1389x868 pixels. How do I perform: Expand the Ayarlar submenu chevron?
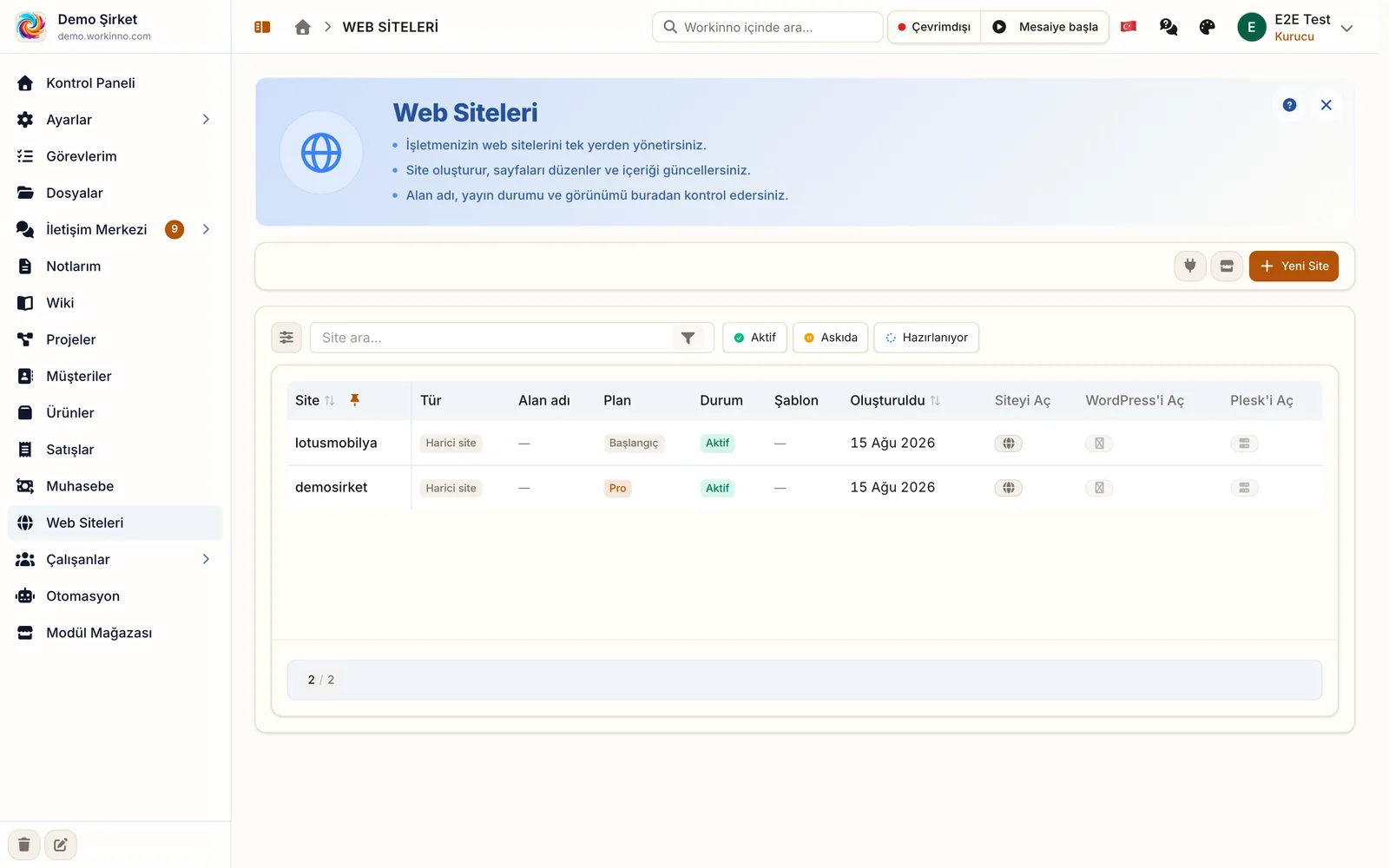(x=206, y=120)
